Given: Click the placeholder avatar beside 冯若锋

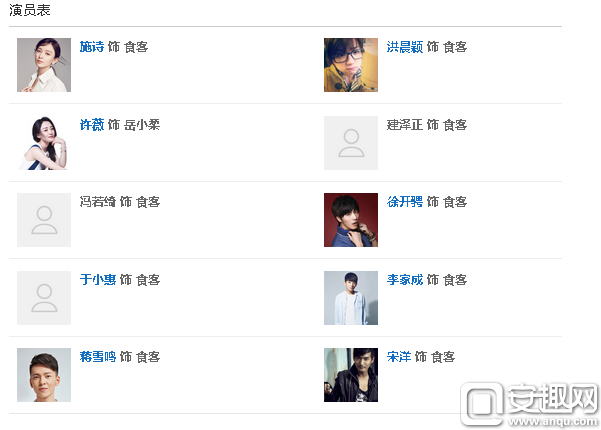Looking at the screenshot, I should (x=44, y=220).
